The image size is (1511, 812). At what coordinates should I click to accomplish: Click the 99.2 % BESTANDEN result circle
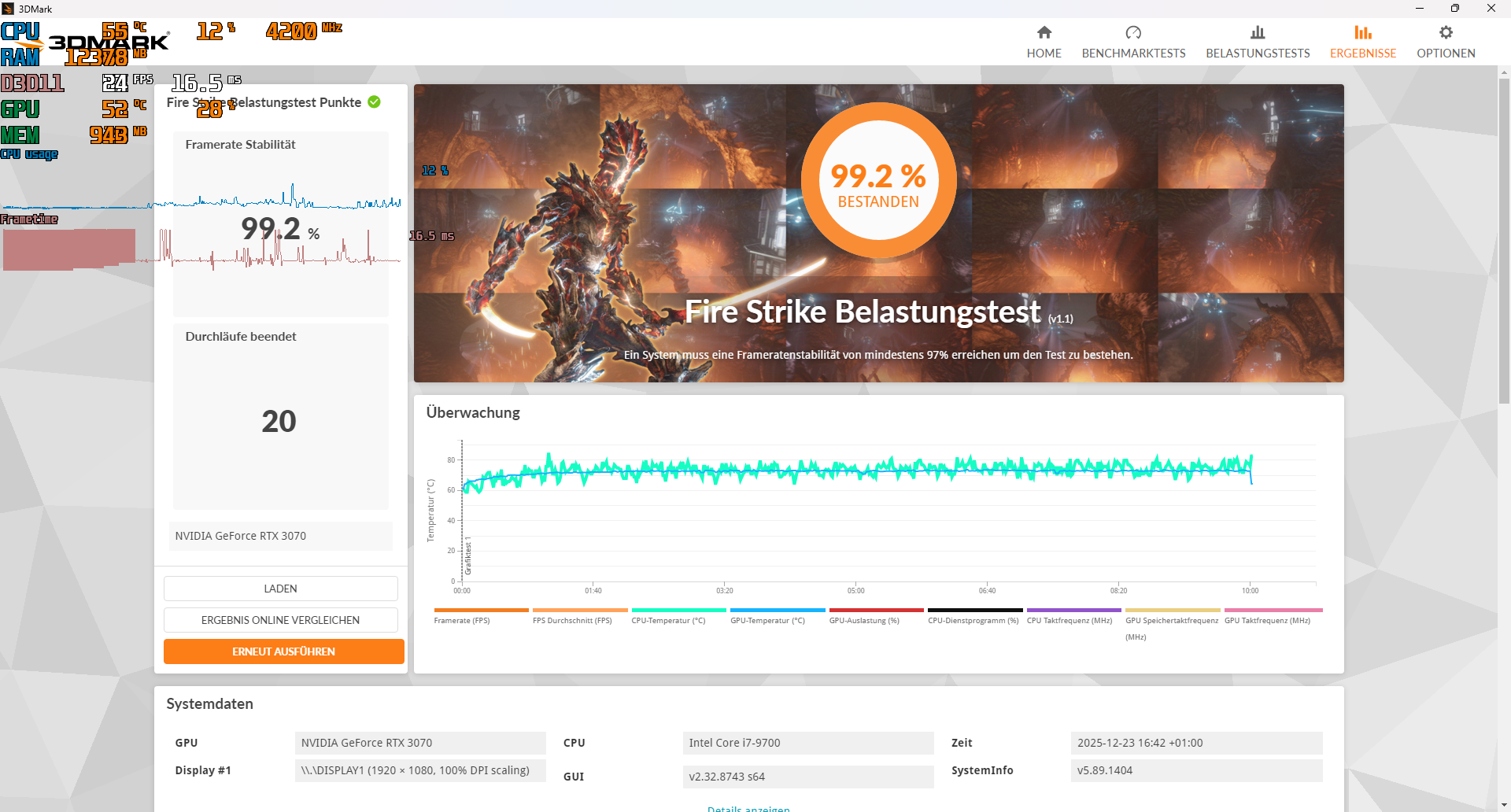pyautogui.click(x=878, y=180)
